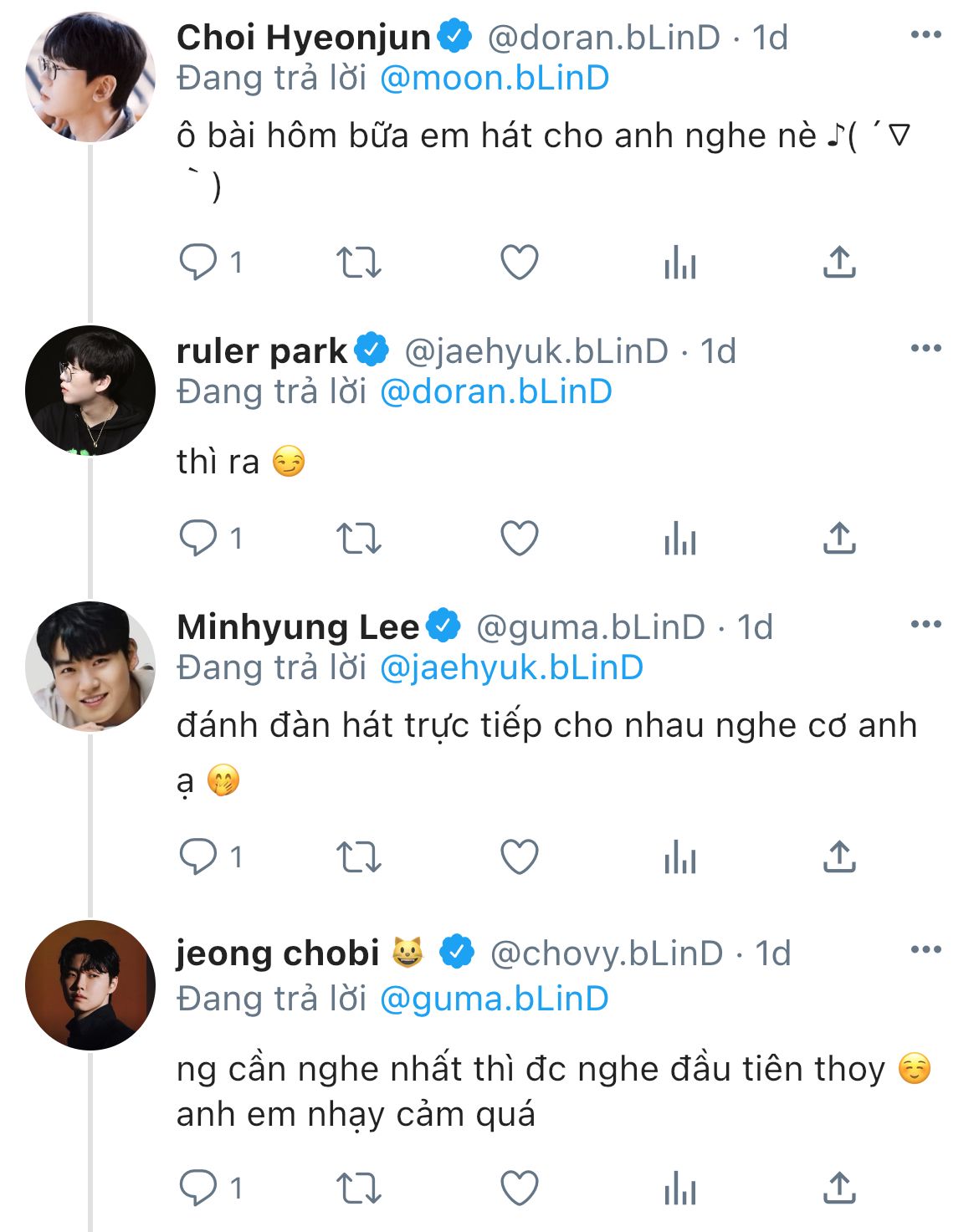Open more options for jeong chobi's tweet
This screenshot has height=1232, width=979.
[925, 950]
